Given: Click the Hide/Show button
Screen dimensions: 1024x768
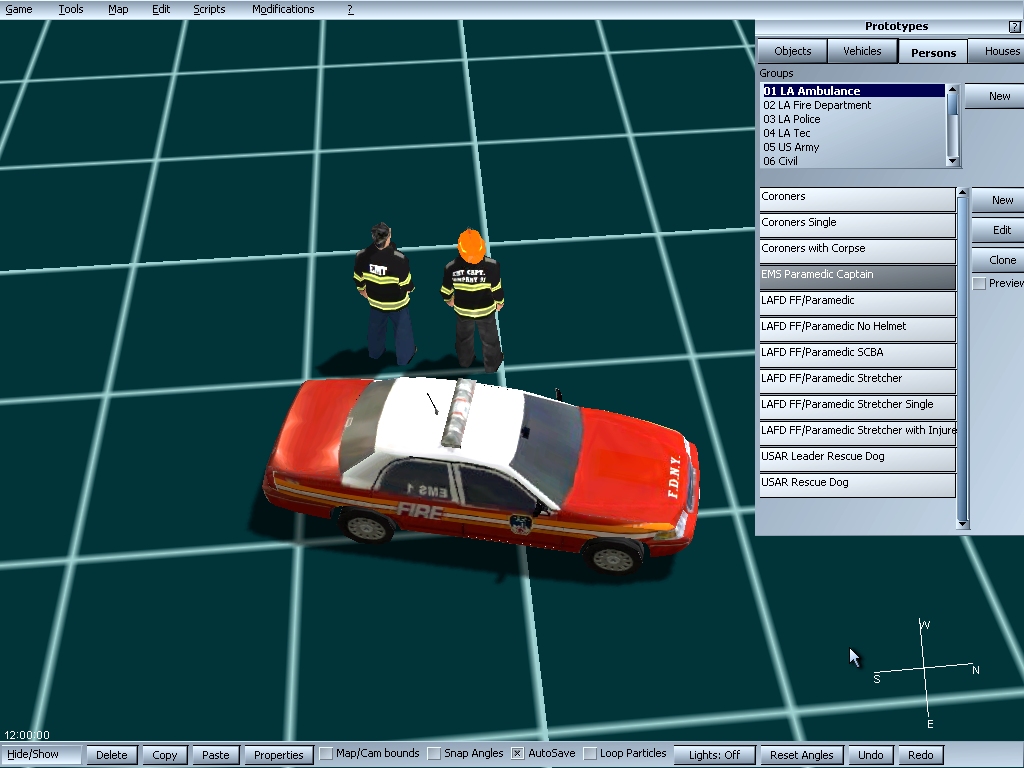Looking at the screenshot, I should (x=41, y=754).
